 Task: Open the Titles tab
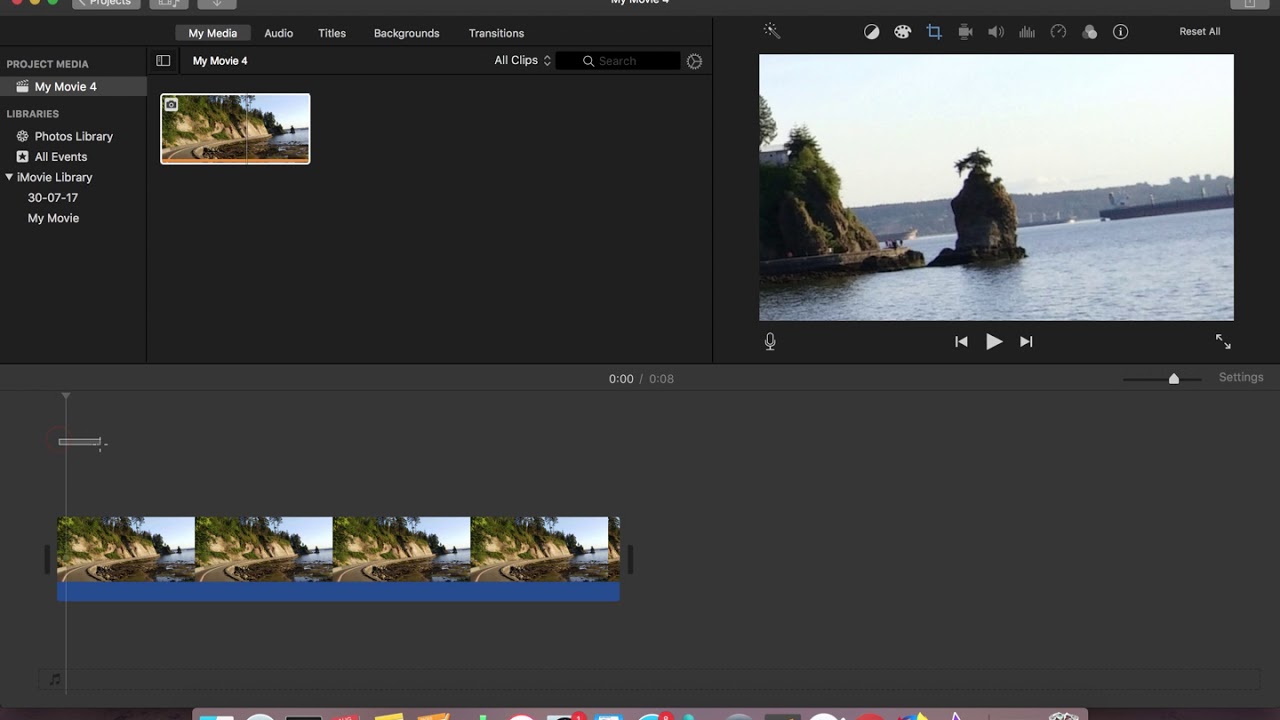point(332,33)
